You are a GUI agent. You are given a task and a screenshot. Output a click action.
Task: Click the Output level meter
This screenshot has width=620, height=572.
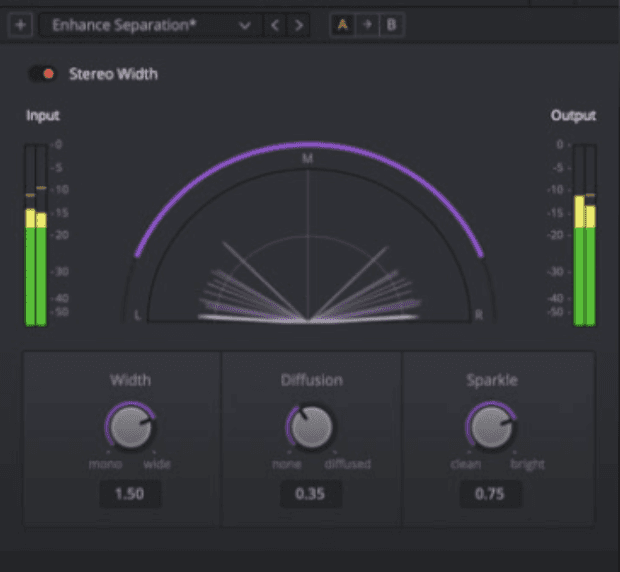click(x=585, y=235)
